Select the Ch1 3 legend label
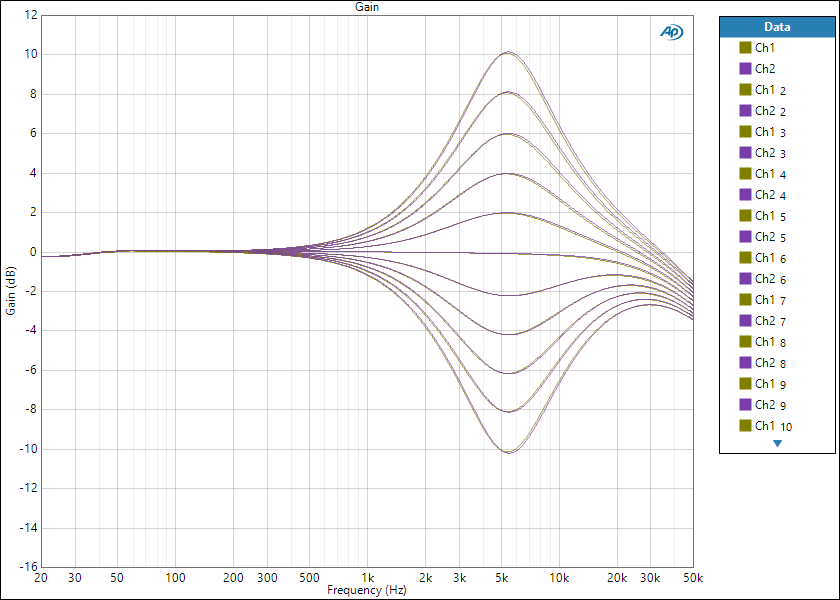Image resolution: width=840 pixels, height=600 pixels. pos(770,132)
